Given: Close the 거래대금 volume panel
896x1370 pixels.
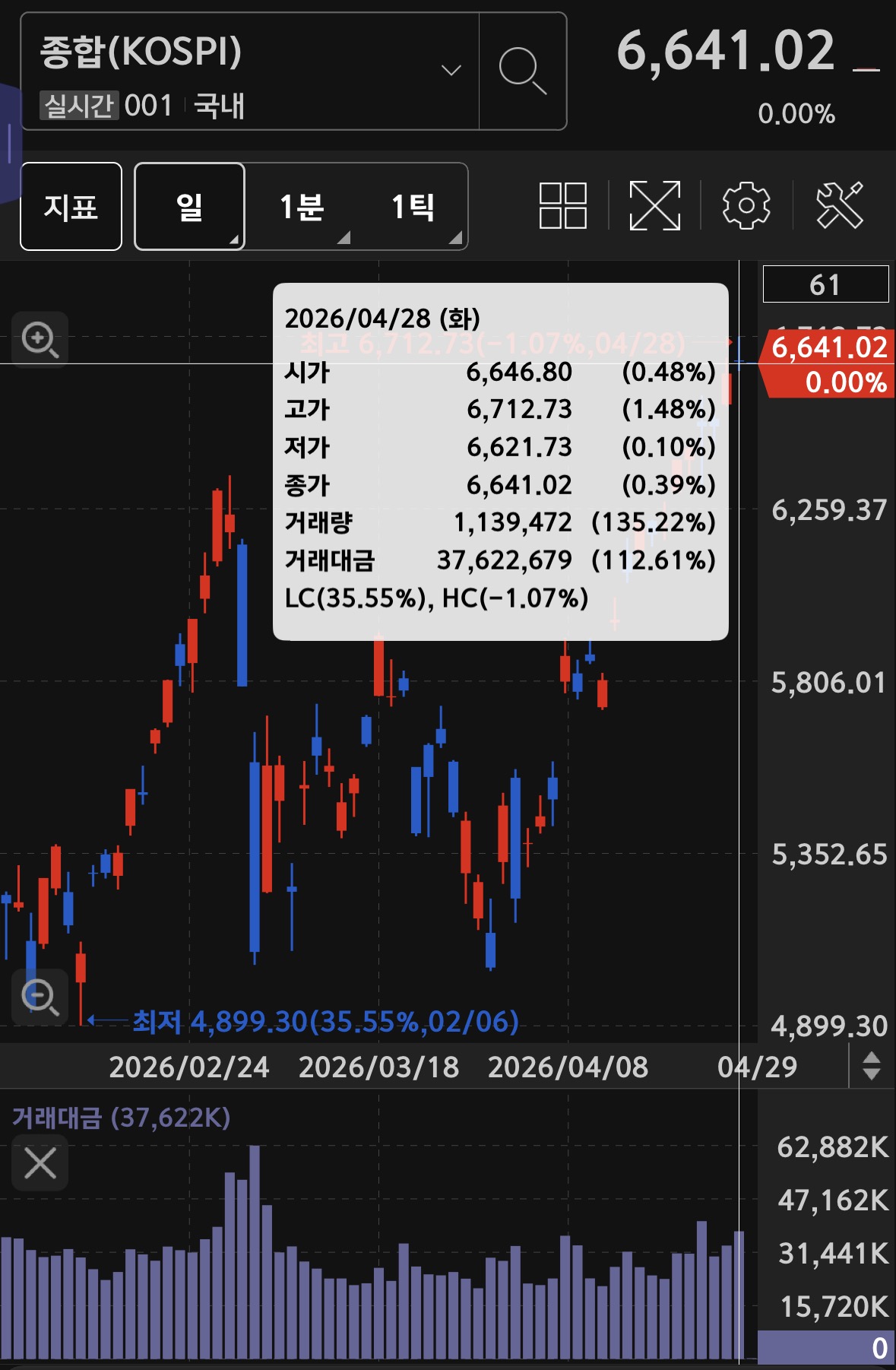Looking at the screenshot, I should (40, 1163).
